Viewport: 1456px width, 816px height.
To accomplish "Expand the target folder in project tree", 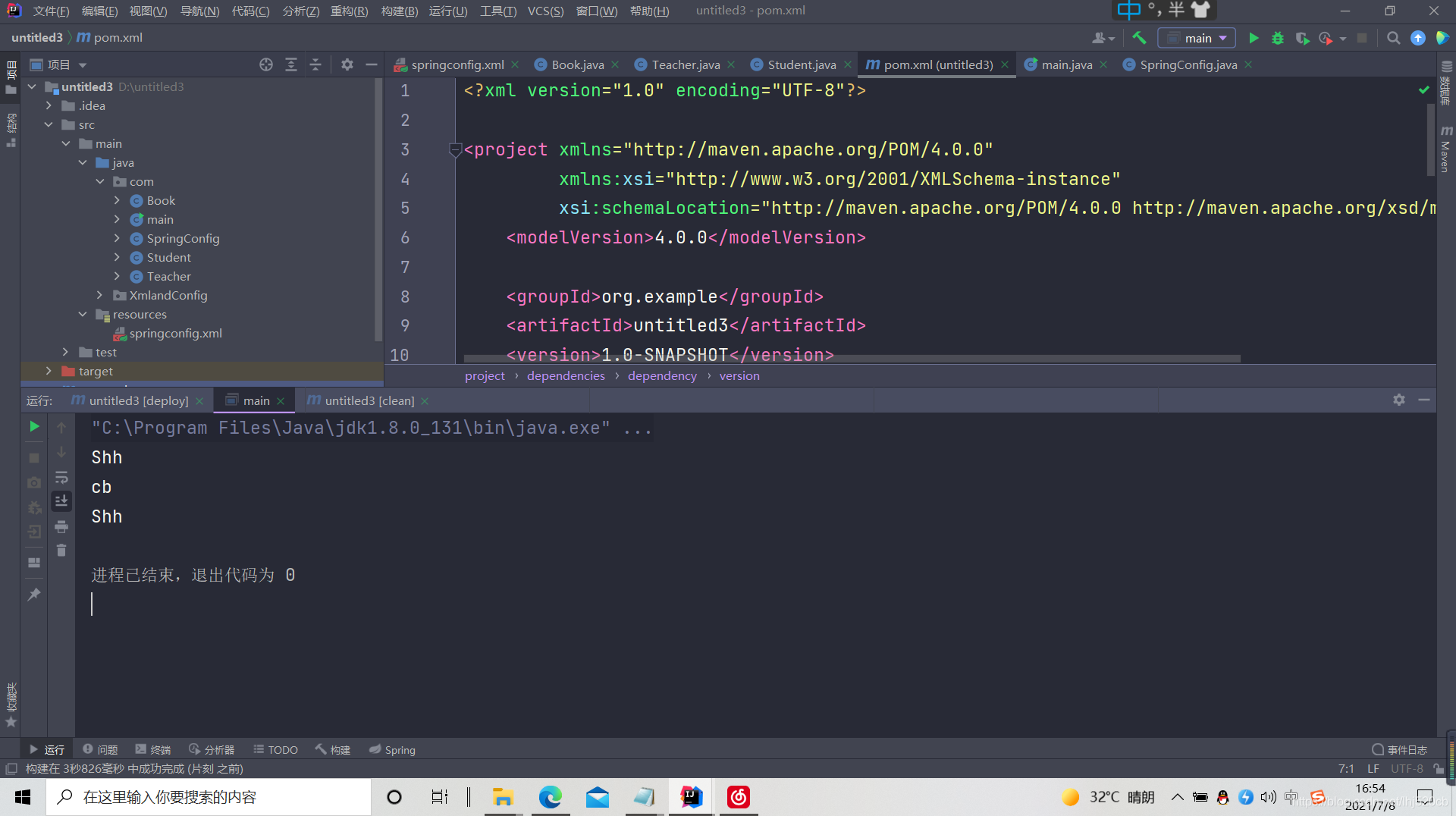I will pos(49,371).
